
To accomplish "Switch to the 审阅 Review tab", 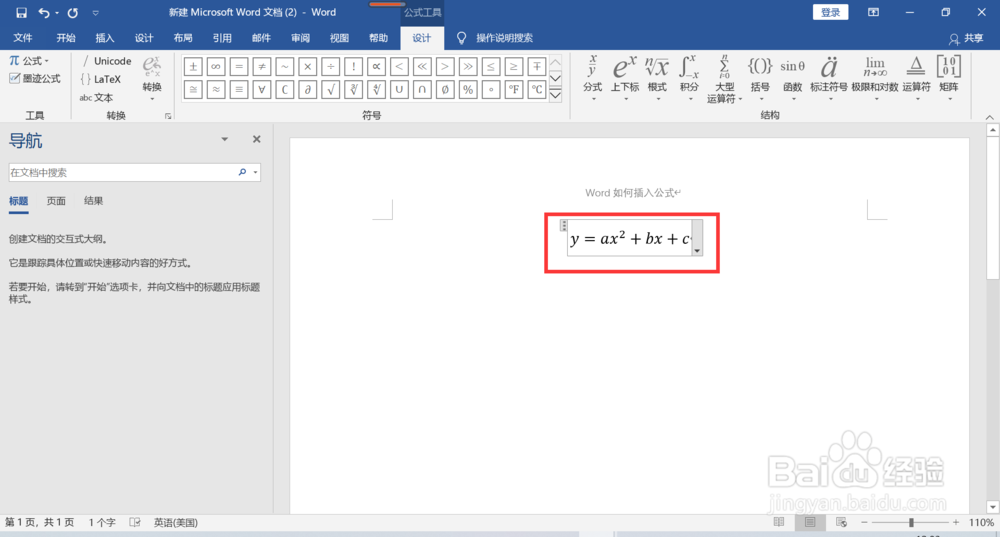I will tap(300, 38).
